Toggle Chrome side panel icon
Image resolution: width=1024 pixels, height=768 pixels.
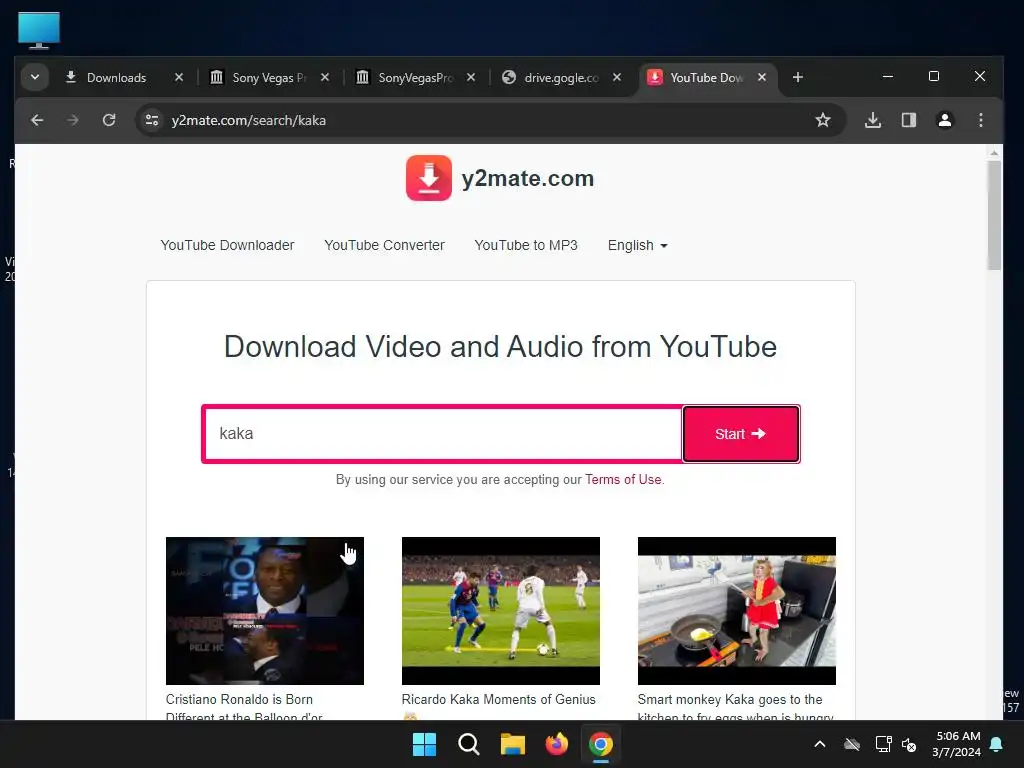click(x=908, y=120)
